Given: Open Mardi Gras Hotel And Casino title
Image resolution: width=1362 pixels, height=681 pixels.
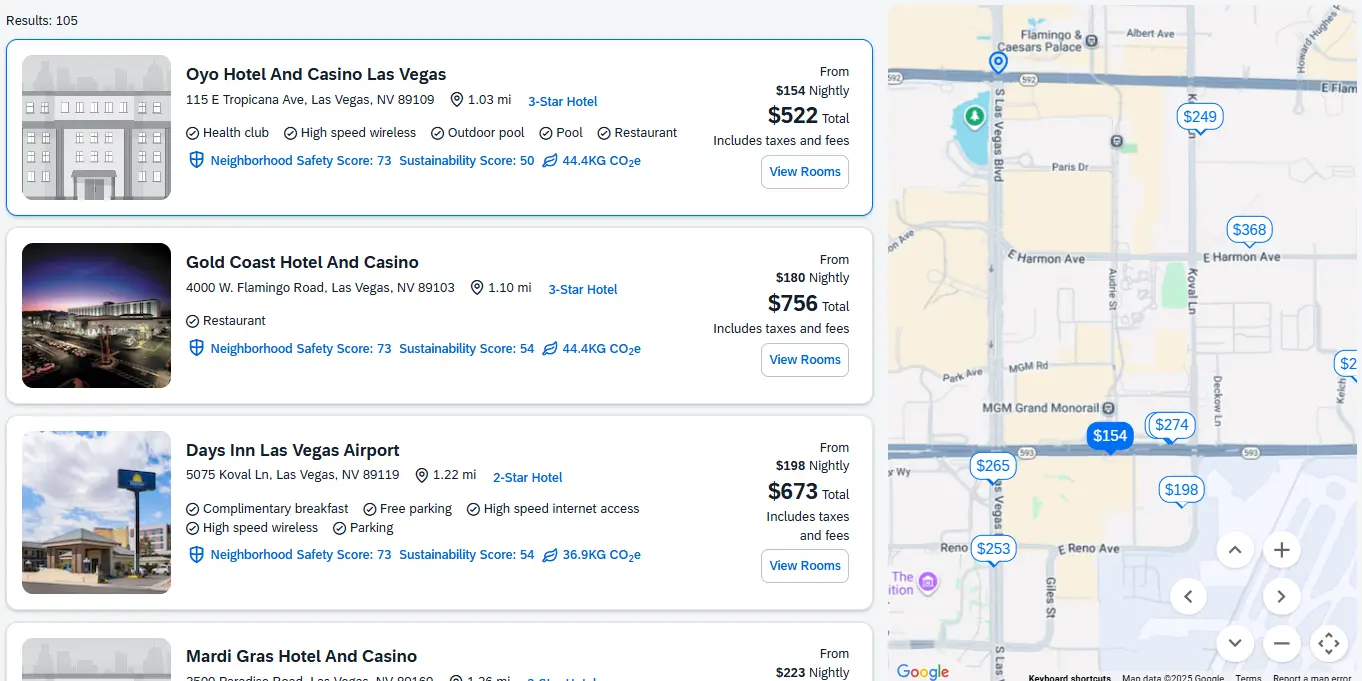Looking at the screenshot, I should pyautogui.click(x=301, y=656).
